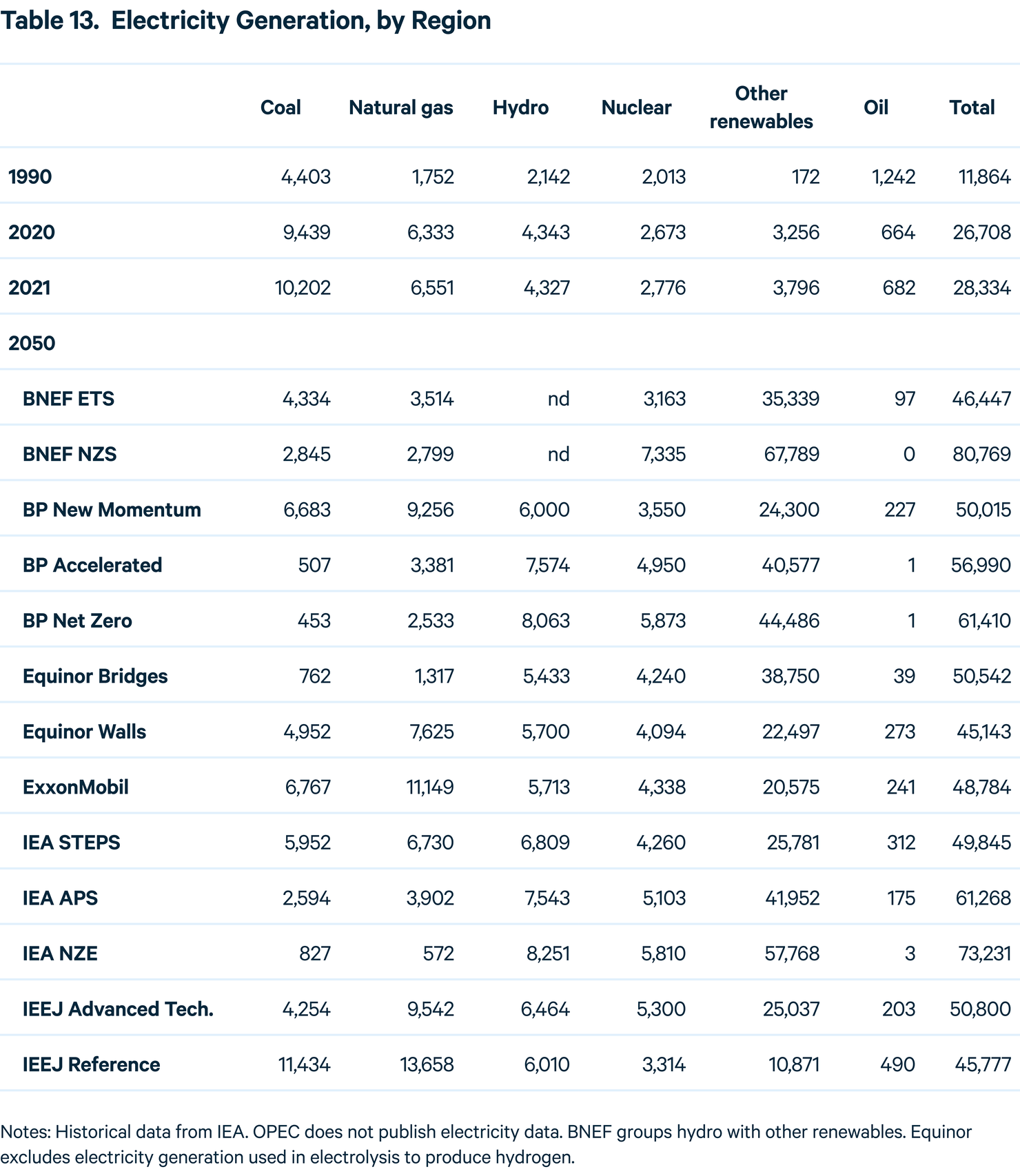
Task: Click the 2021 coal value 10,202
Action: pyautogui.click(x=303, y=288)
